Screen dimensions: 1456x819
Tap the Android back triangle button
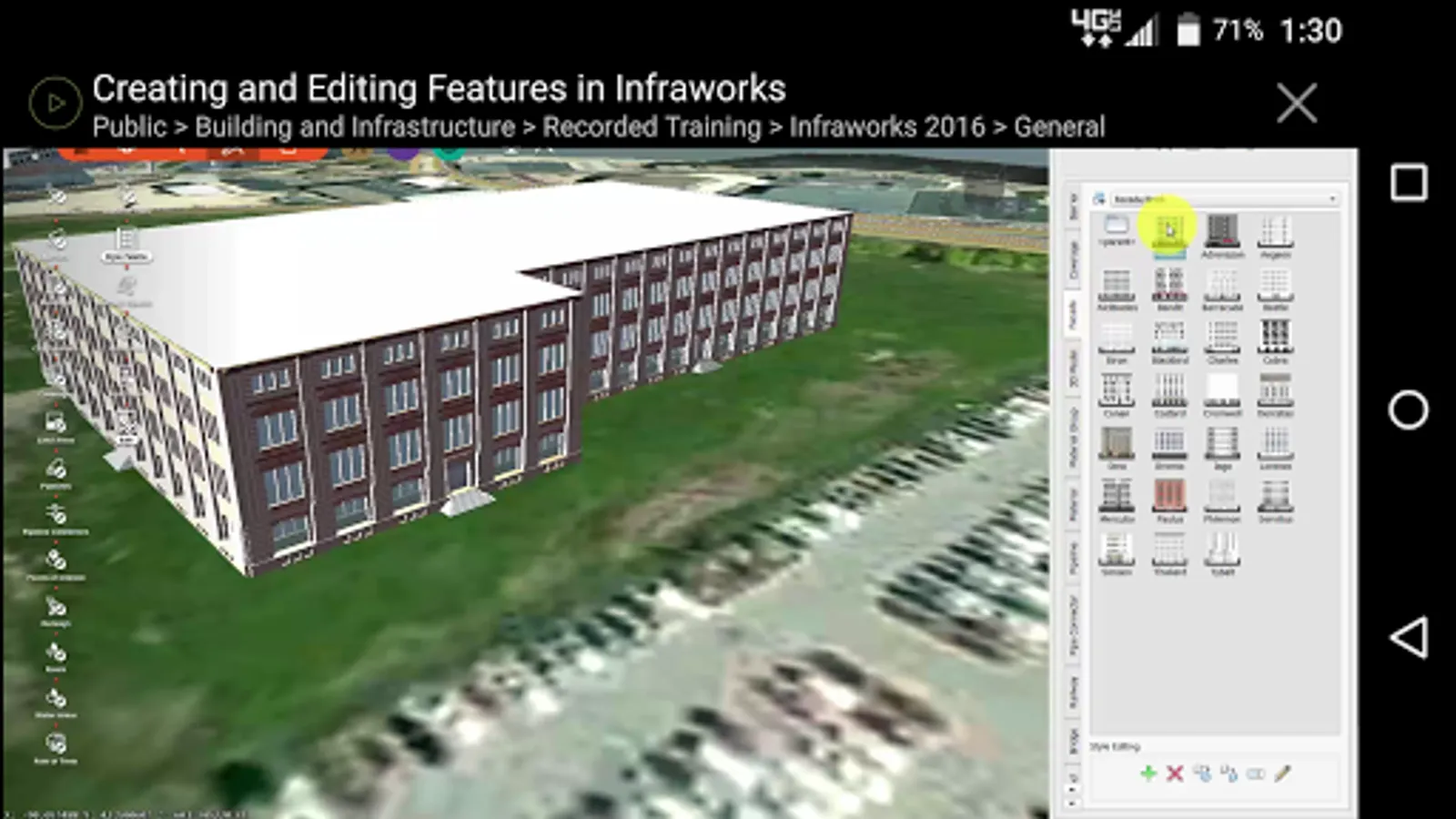click(x=1409, y=637)
